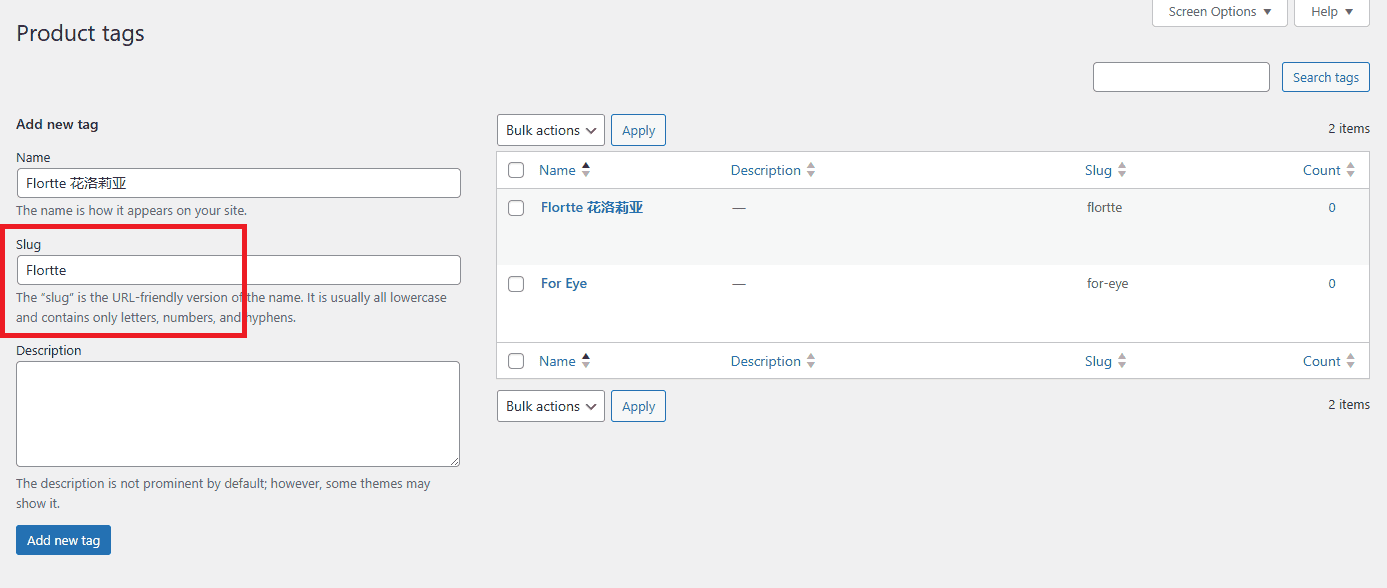Check the For Eye row checkbox
Screen dimensions: 1387x588
[516, 284]
